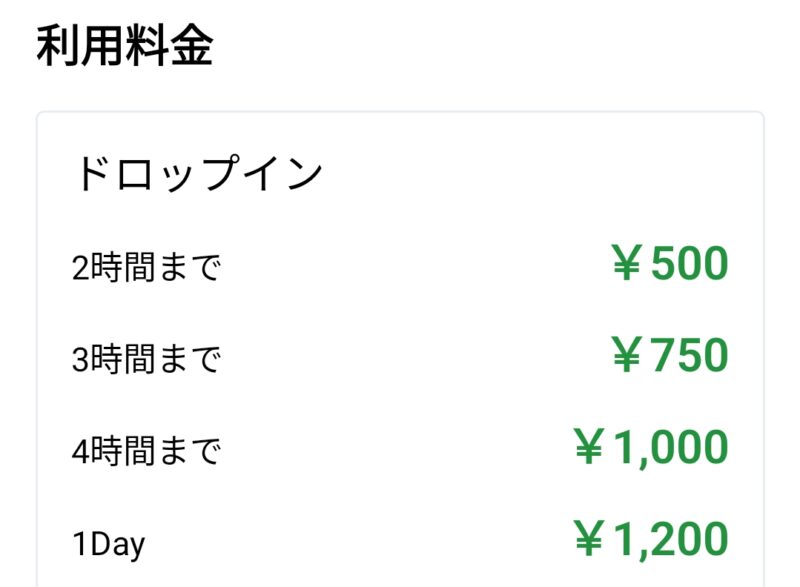Click the 1Day label

point(108,544)
